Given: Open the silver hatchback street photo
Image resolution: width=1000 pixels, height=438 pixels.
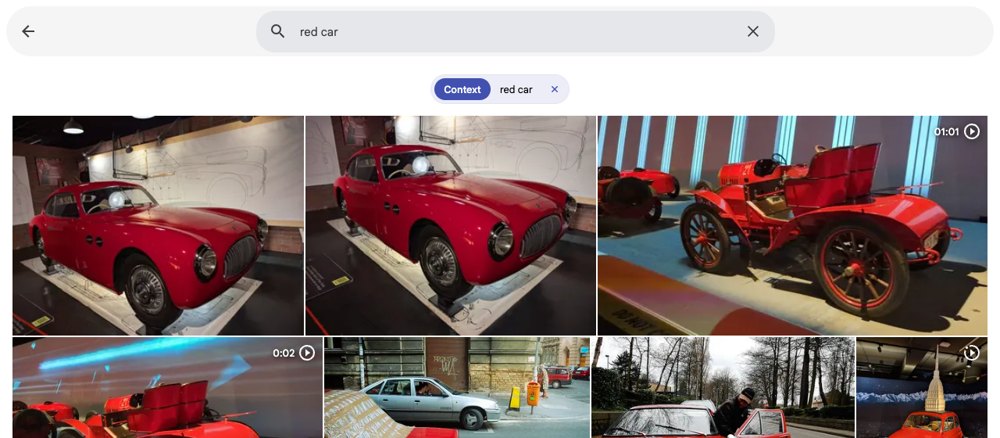Looking at the screenshot, I should point(457,388).
